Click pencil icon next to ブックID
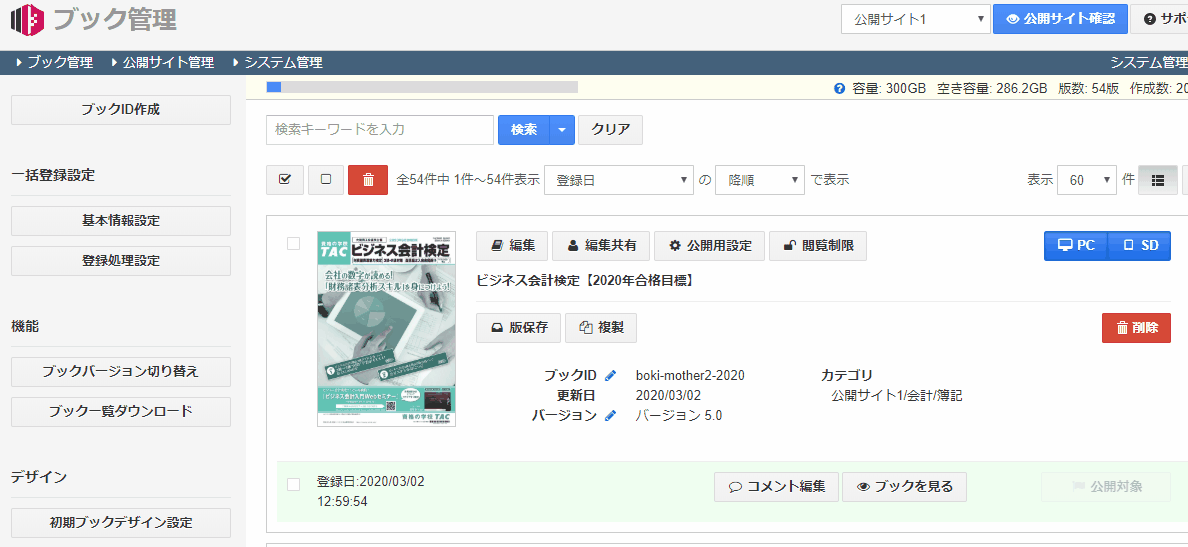 tap(611, 376)
